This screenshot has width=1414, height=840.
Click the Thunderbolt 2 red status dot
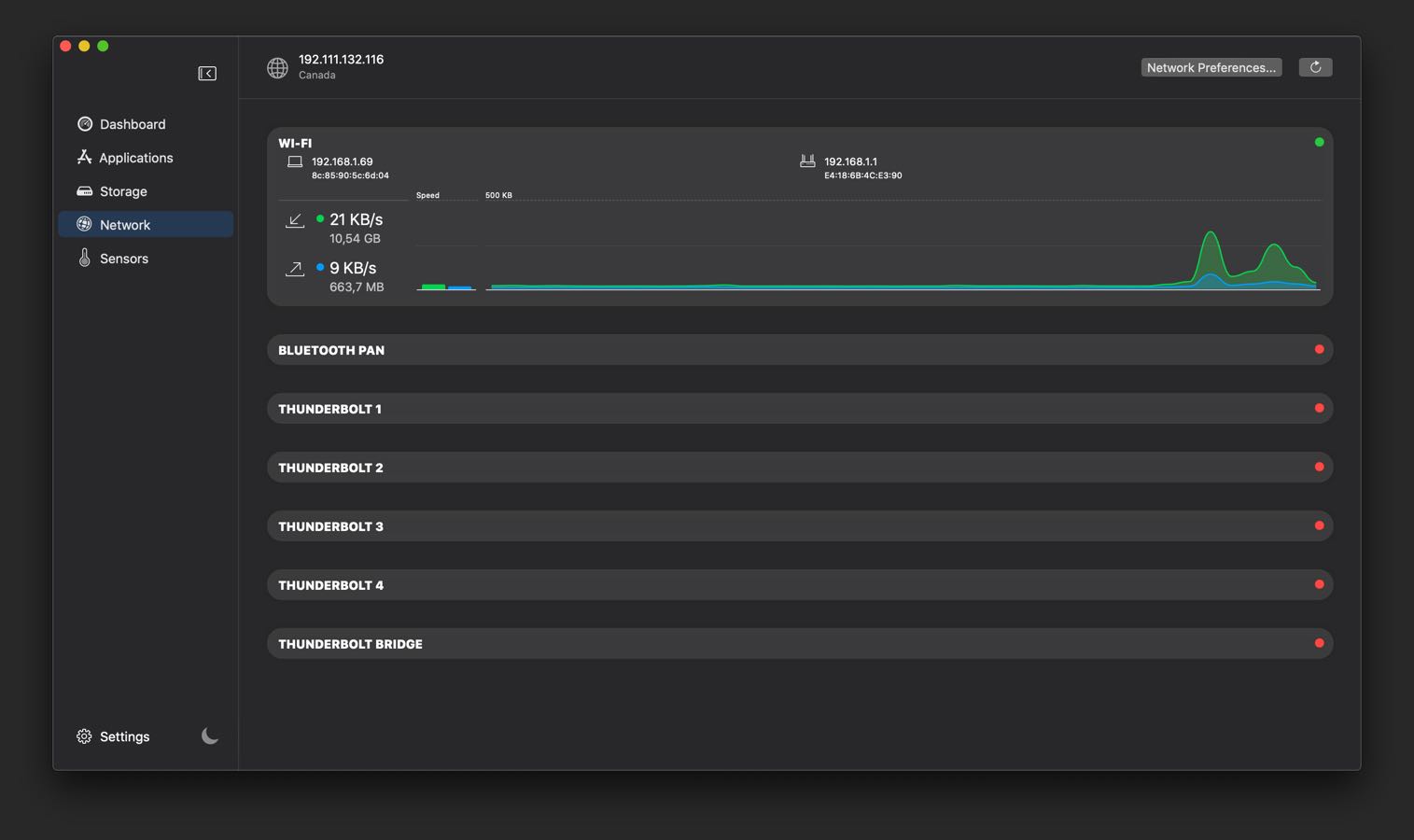click(1319, 467)
